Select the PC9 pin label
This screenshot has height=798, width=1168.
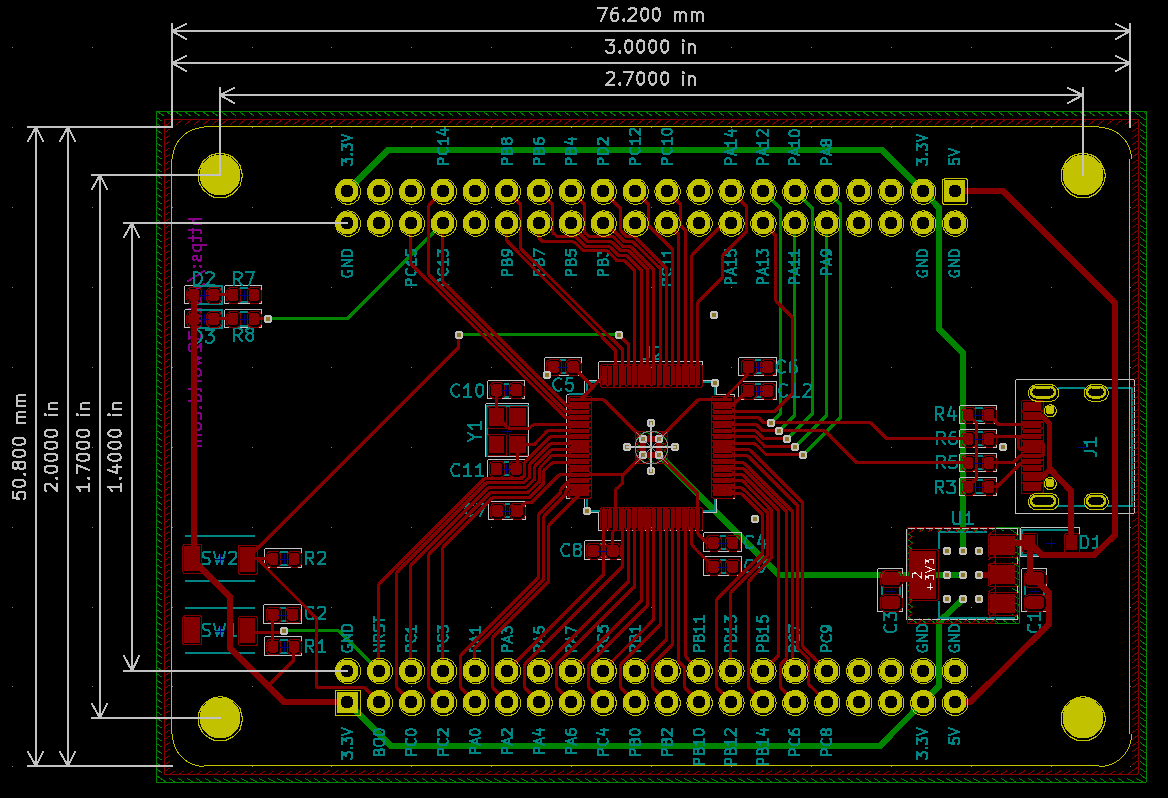[827, 638]
